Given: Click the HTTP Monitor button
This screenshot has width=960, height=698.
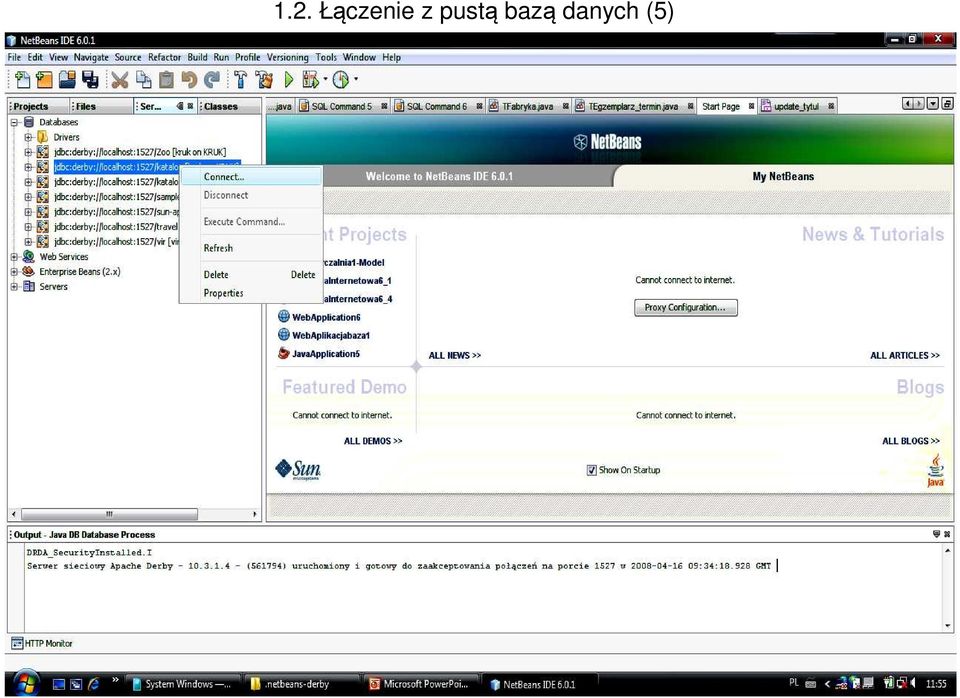Looking at the screenshot, I should 42,644.
